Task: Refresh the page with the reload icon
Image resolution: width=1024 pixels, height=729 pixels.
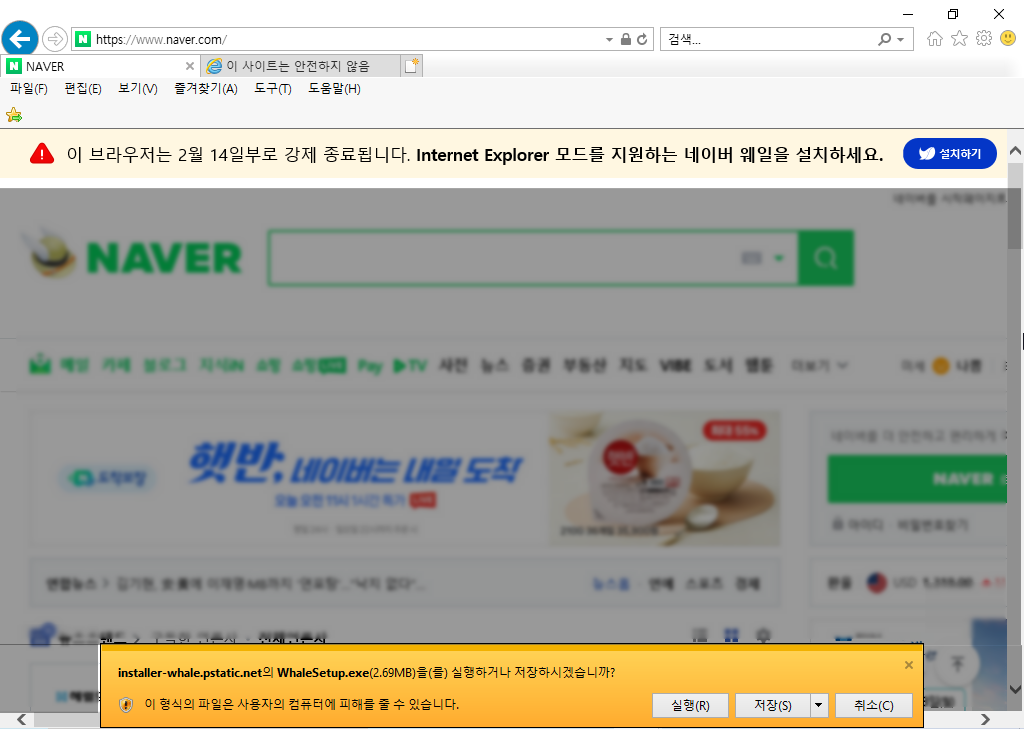Action: click(642, 39)
